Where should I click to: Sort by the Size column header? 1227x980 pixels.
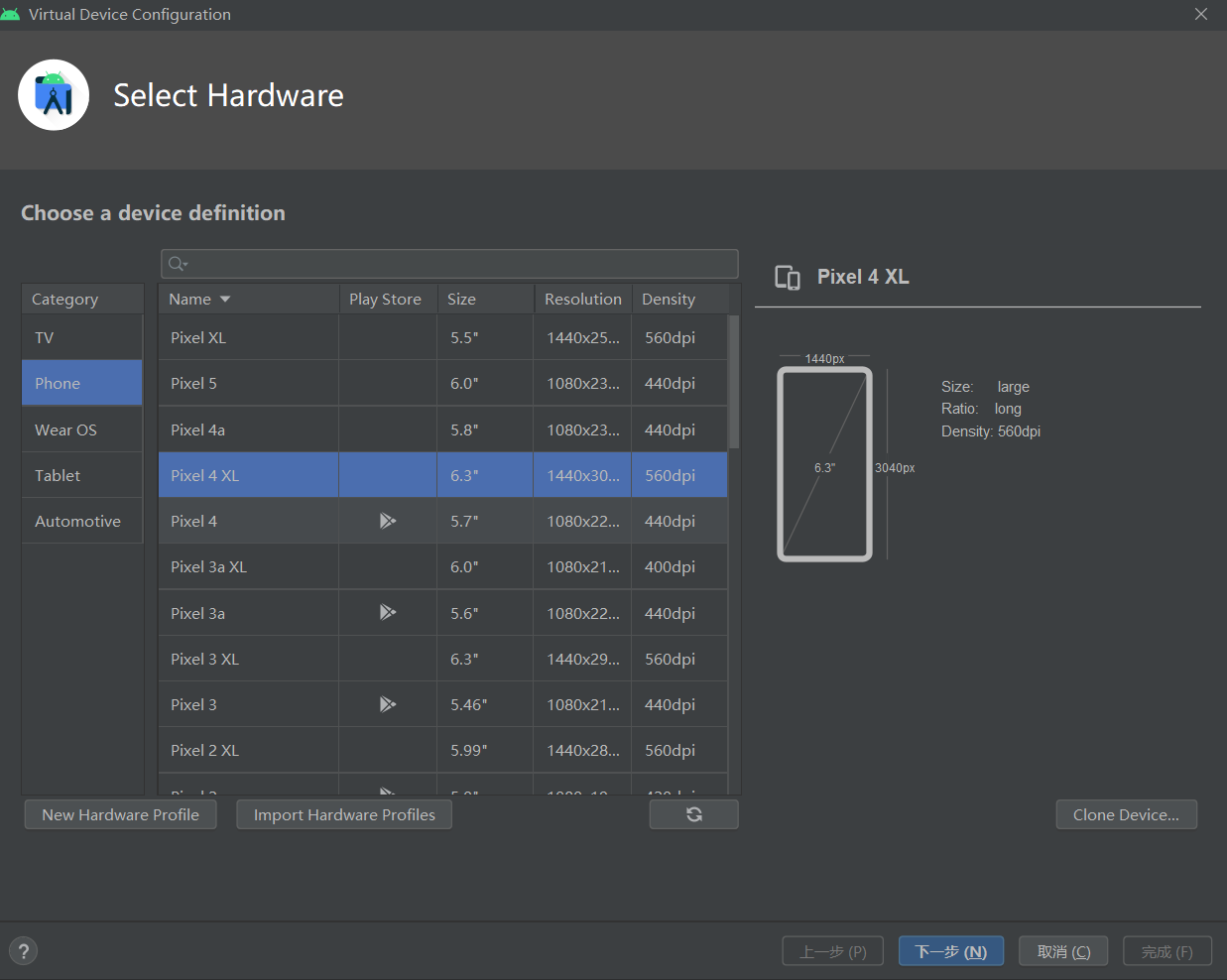485,299
